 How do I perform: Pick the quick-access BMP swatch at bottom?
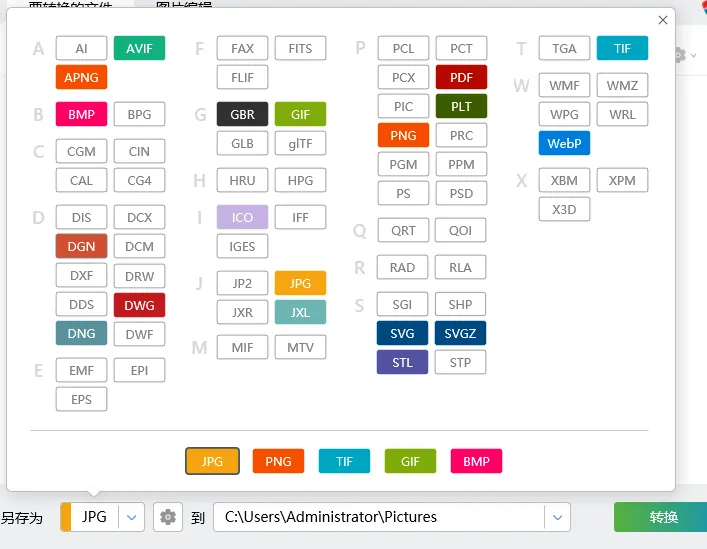click(x=476, y=461)
